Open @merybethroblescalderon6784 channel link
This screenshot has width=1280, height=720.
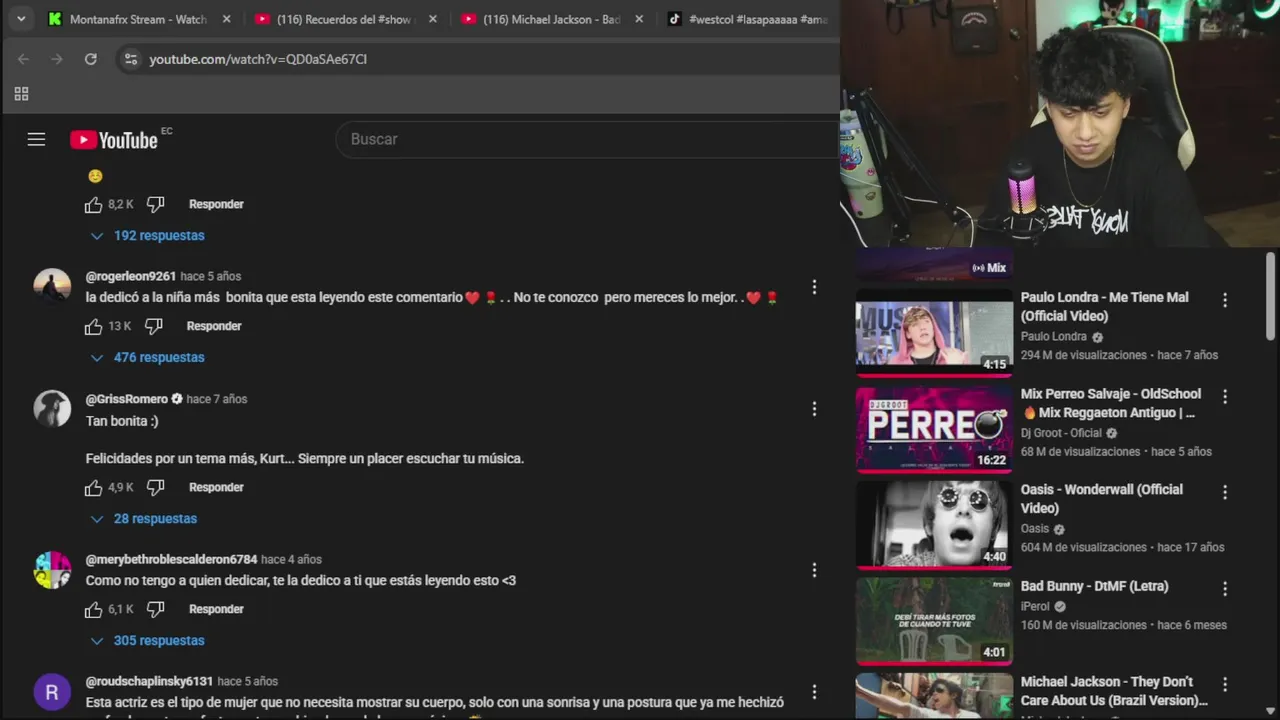pyautogui.click(x=171, y=560)
